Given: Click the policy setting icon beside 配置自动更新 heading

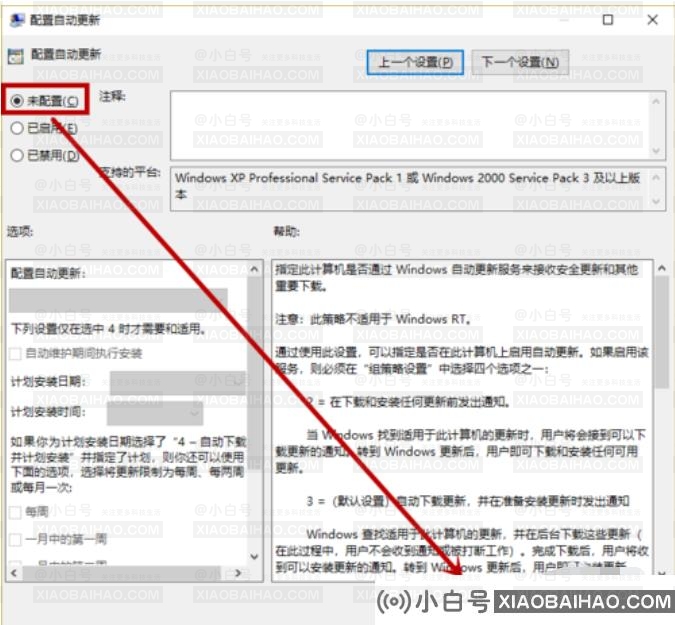Looking at the screenshot, I should 16,56.
